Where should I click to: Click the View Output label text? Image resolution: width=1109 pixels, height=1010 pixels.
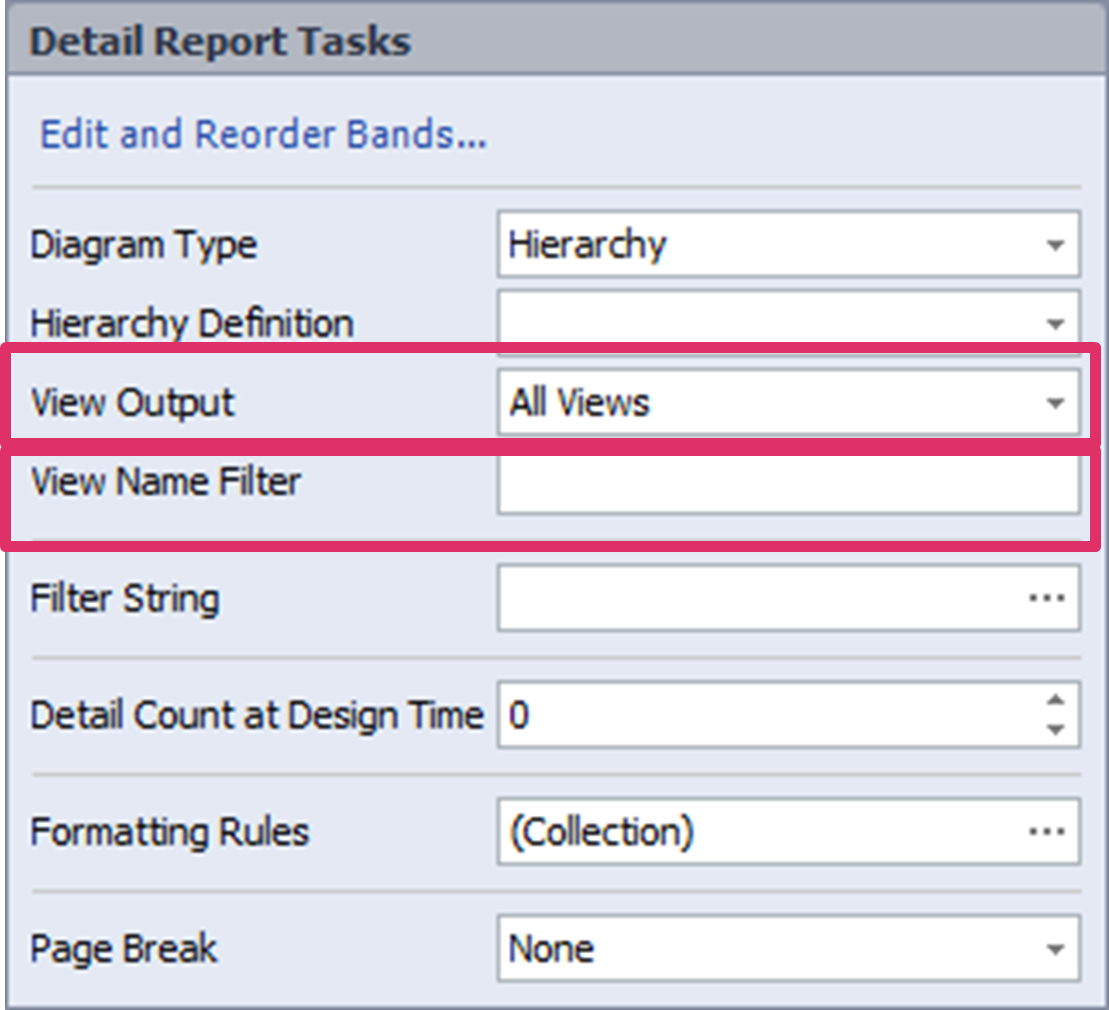click(133, 403)
